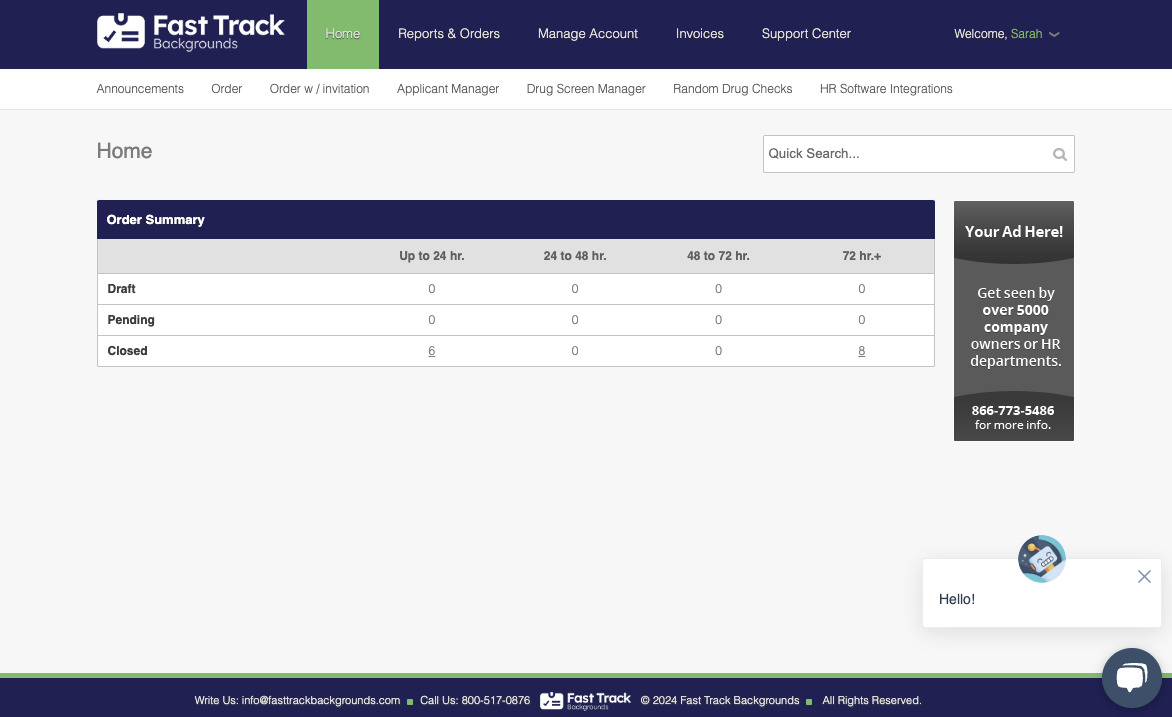
Task: Open Order w / invitation page
Action: tap(319, 89)
